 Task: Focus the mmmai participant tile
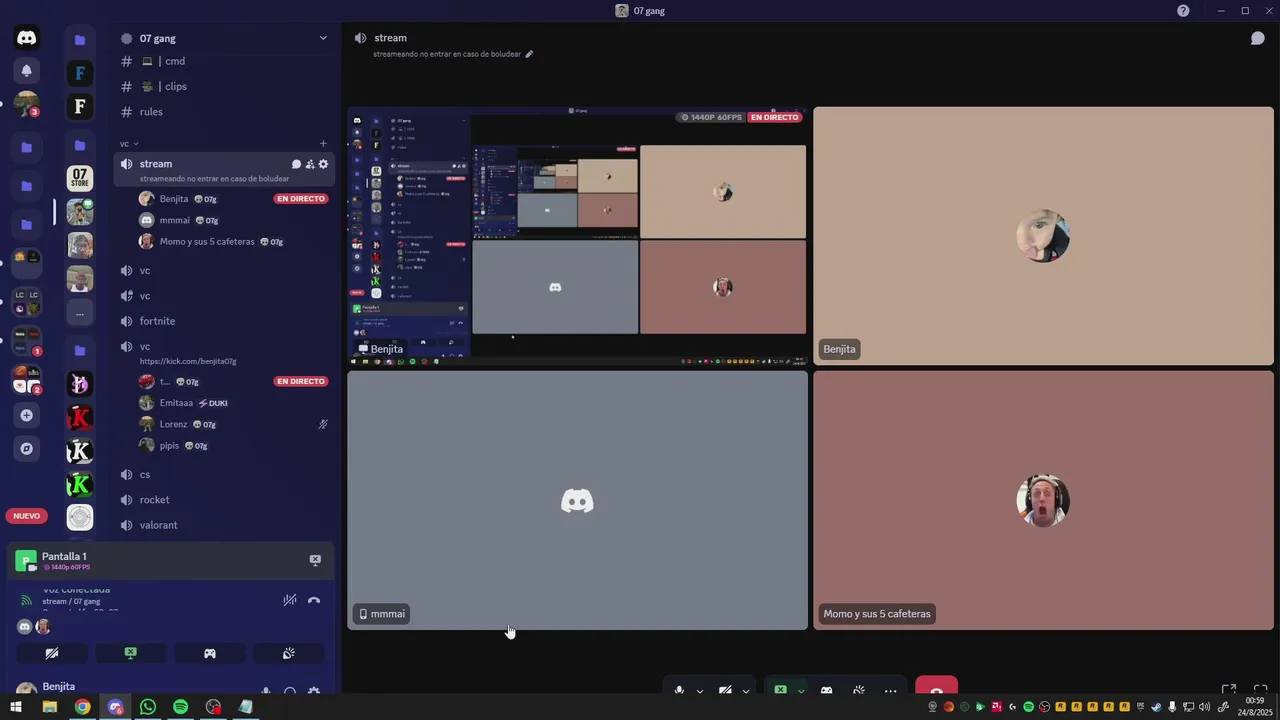click(x=577, y=500)
